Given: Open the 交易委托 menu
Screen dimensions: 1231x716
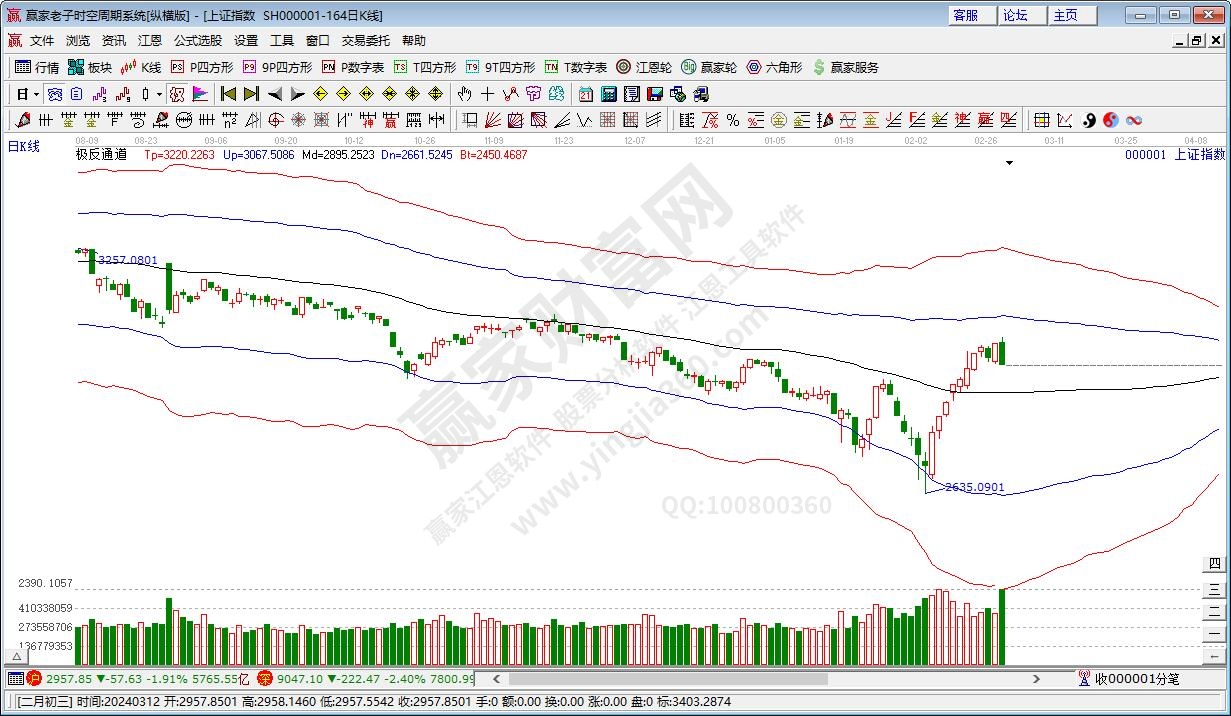Looking at the screenshot, I should [365, 41].
